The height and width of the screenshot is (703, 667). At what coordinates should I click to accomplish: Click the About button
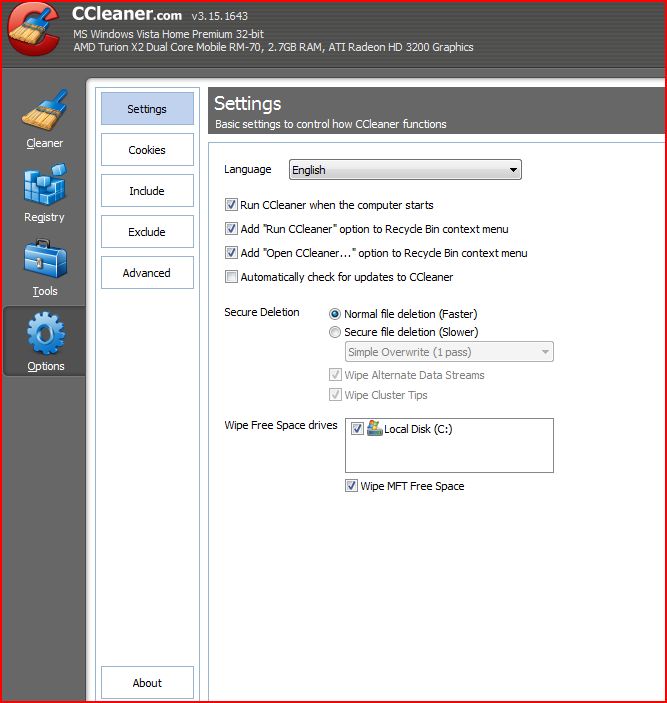pyautogui.click(x=147, y=682)
